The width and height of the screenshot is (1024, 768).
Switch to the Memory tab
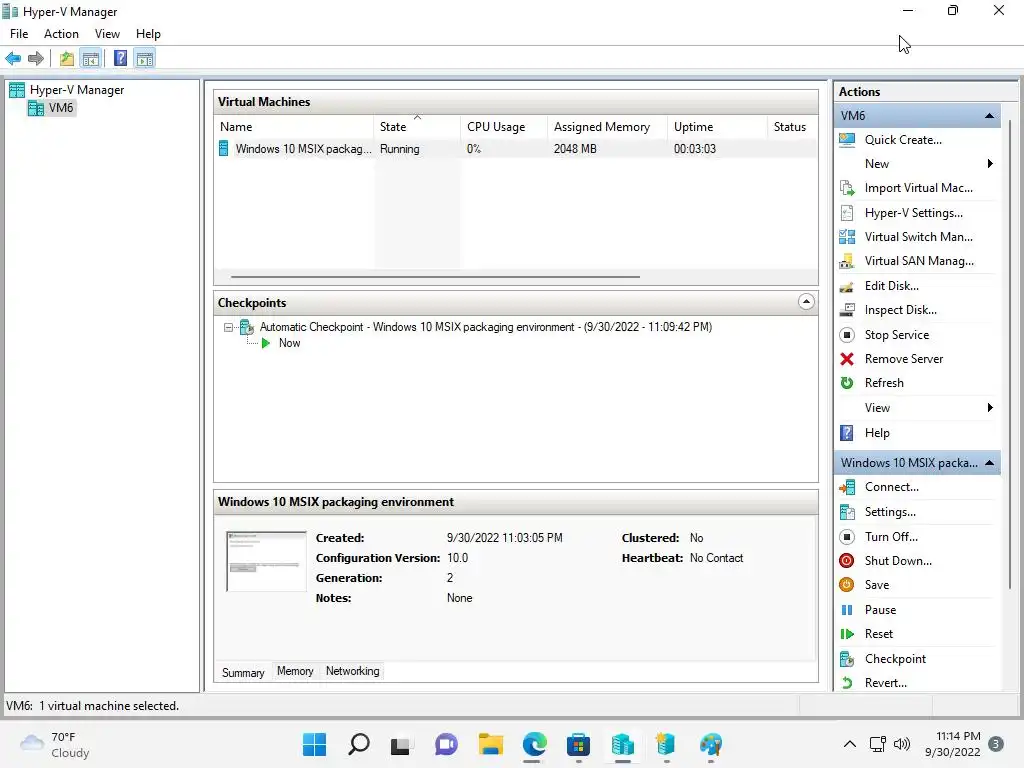pos(295,671)
